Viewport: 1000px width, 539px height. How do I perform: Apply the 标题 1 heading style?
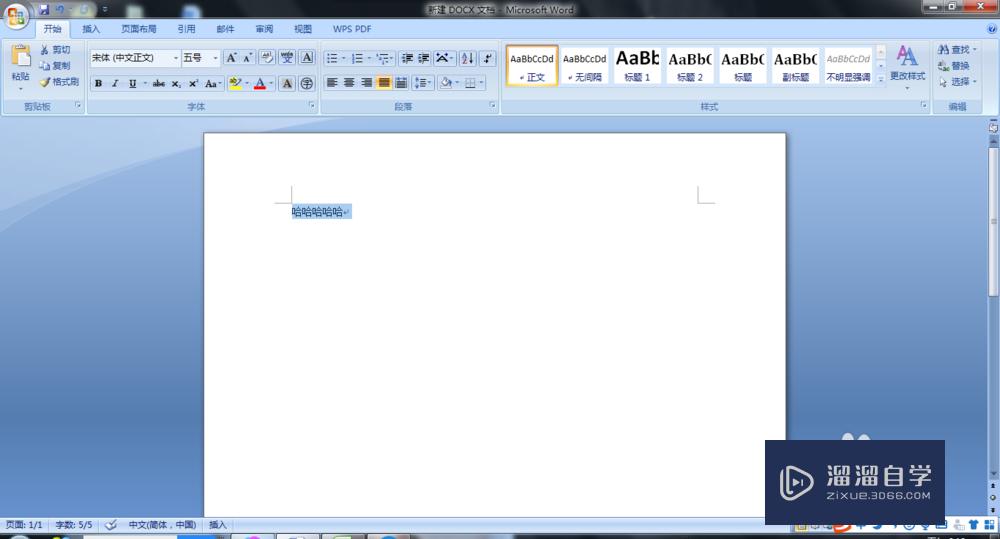click(637, 66)
